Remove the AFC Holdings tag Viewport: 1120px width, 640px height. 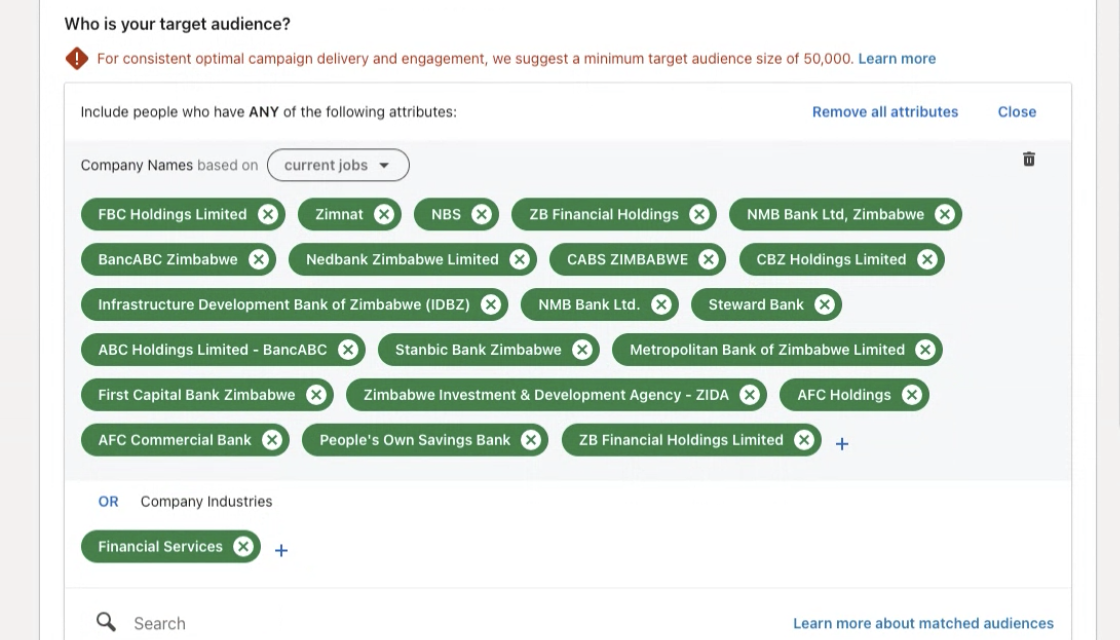(911, 395)
